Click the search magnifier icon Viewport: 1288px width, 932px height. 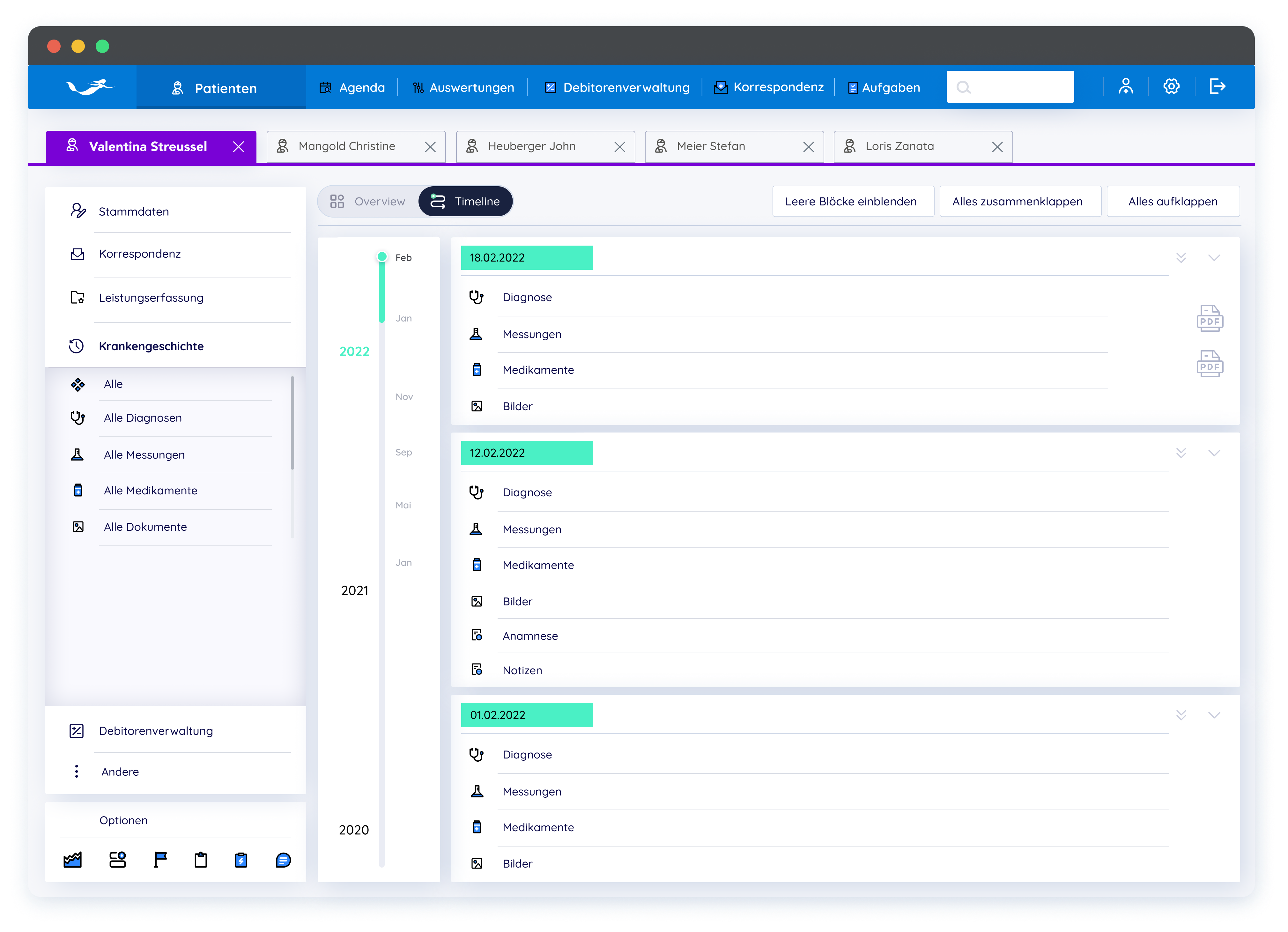point(964,87)
